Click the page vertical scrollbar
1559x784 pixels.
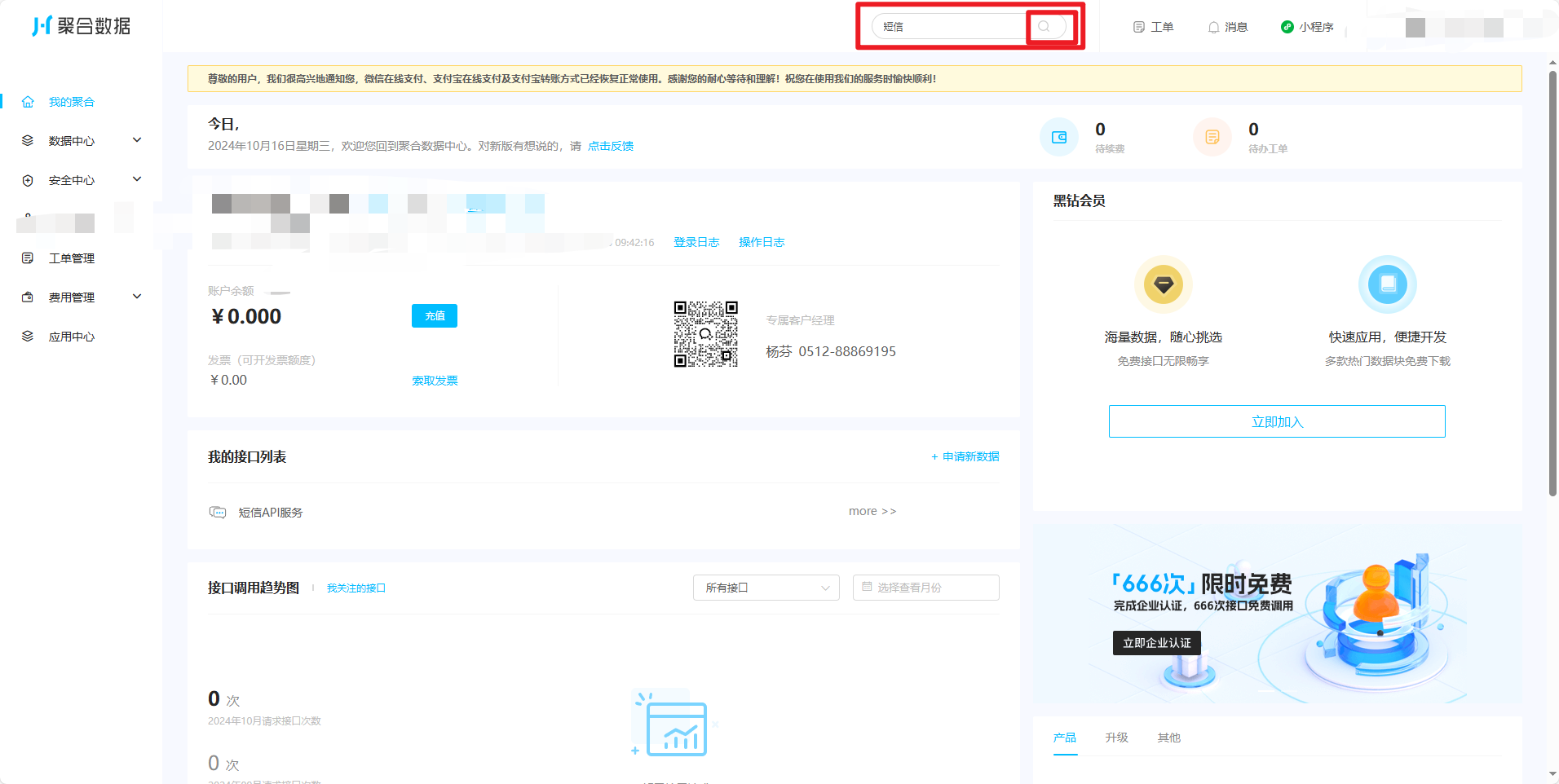(x=1552, y=282)
